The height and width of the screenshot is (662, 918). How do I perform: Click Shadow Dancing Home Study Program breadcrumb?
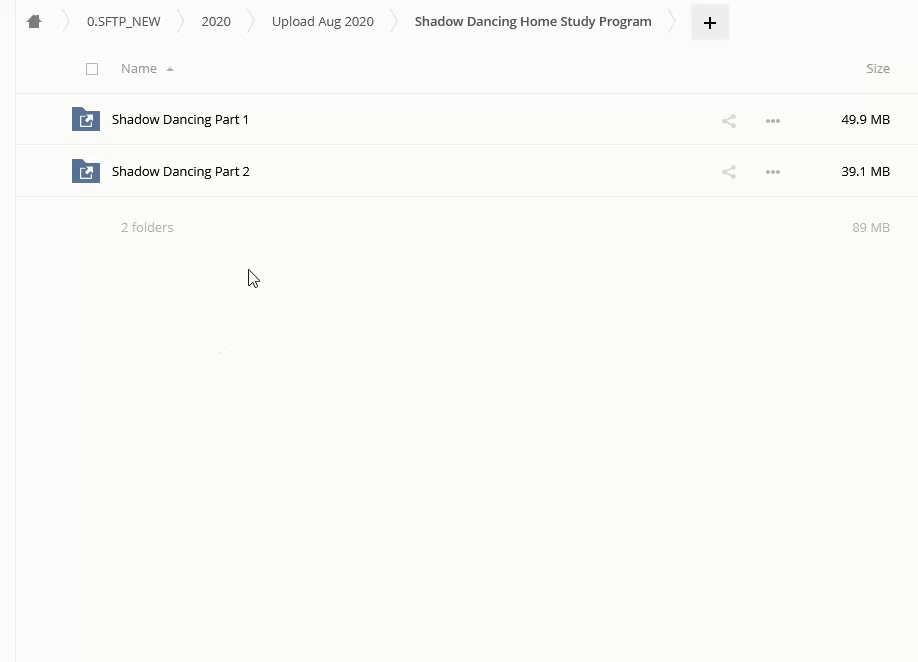tap(532, 21)
